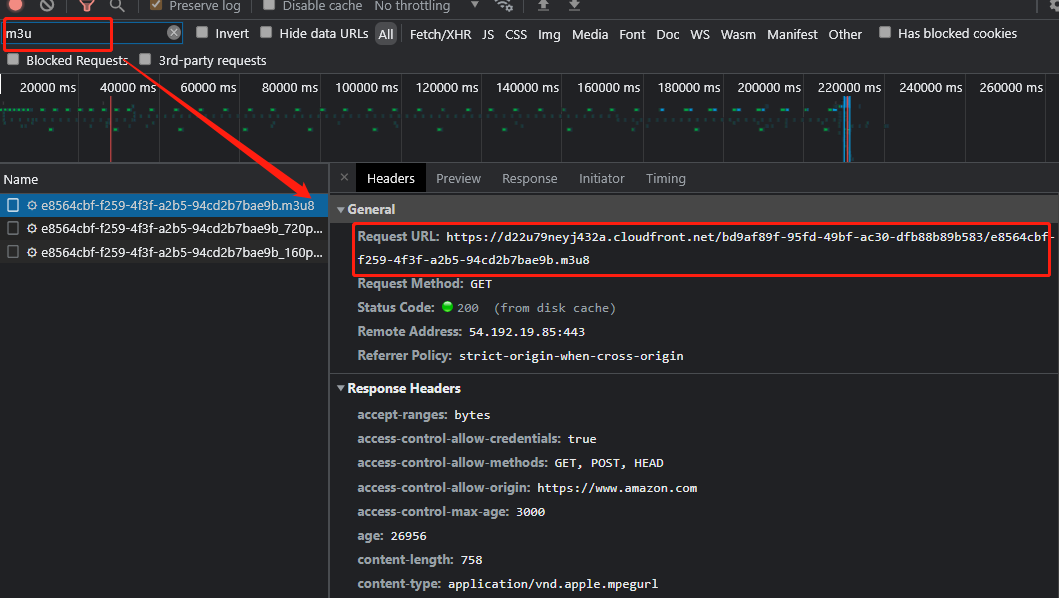The height and width of the screenshot is (598, 1059).
Task: Click content-type application/vnd.apple.mpegurl value
Action: tap(552, 584)
